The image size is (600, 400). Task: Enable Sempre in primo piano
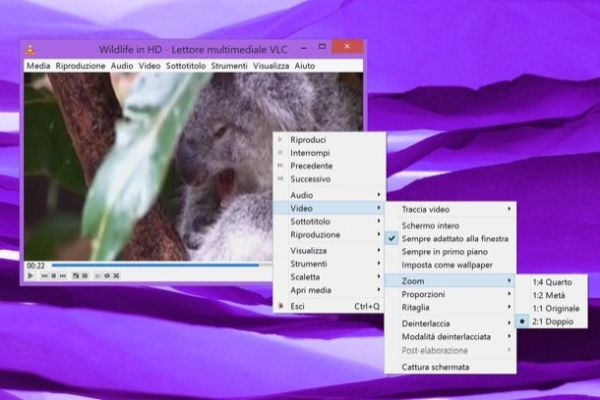450,252
